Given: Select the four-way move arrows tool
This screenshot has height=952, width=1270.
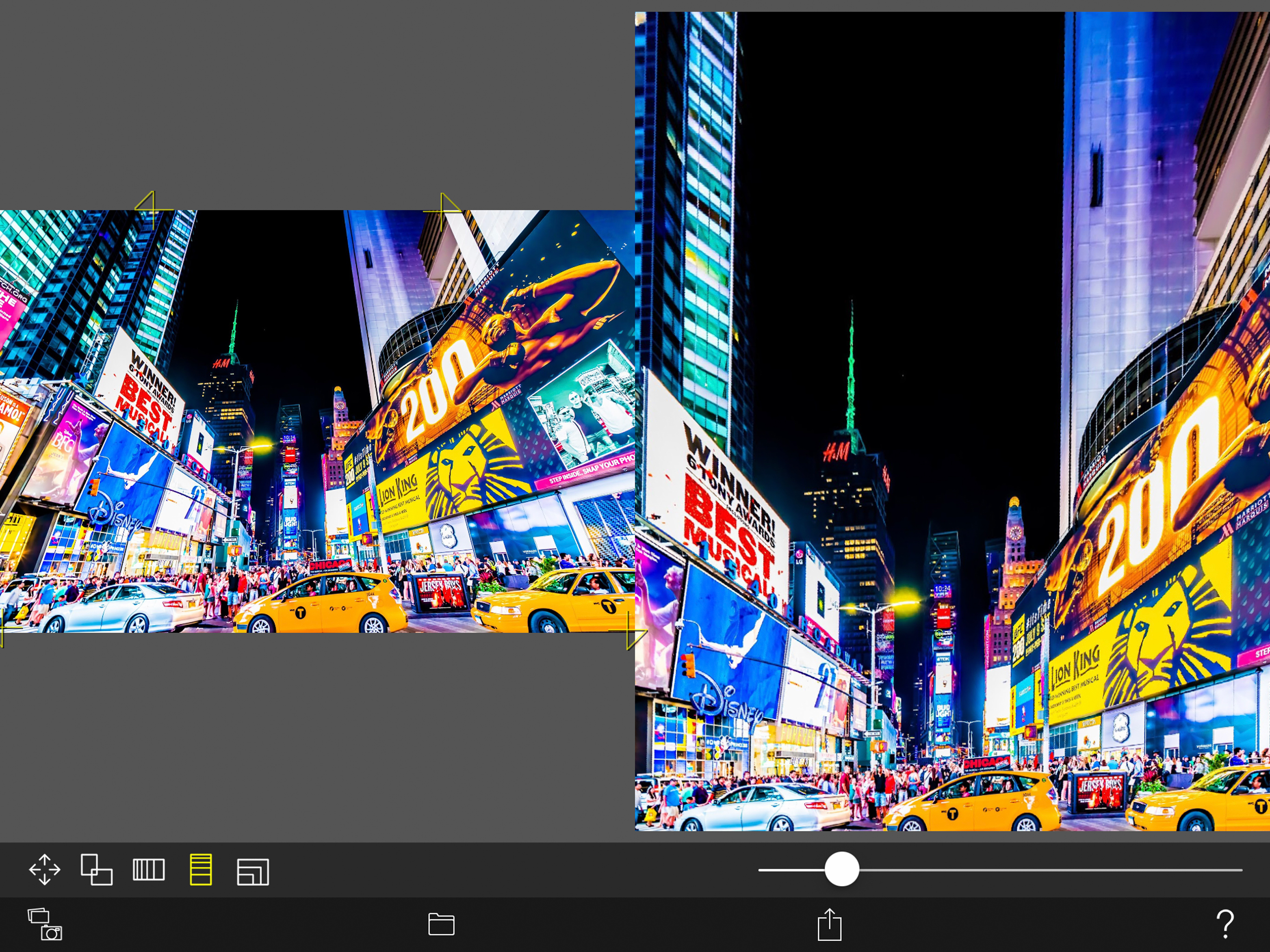Looking at the screenshot, I should (45, 869).
